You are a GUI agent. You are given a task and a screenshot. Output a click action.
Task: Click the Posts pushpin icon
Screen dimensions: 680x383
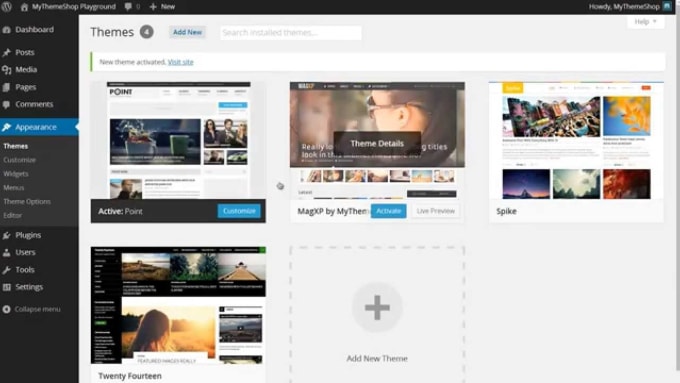(x=7, y=52)
